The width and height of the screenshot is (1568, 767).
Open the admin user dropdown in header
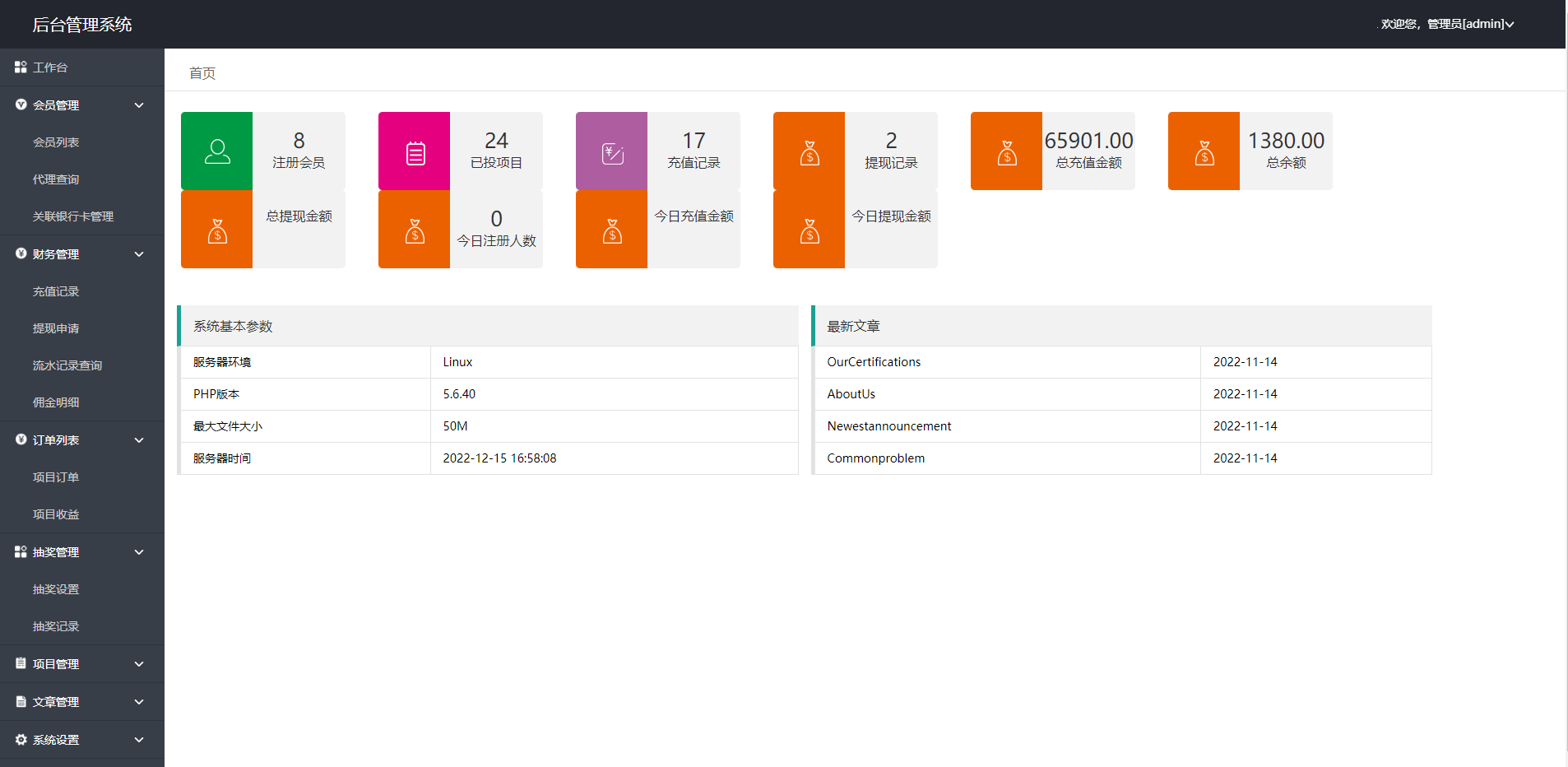pyautogui.click(x=1448, y=24)
